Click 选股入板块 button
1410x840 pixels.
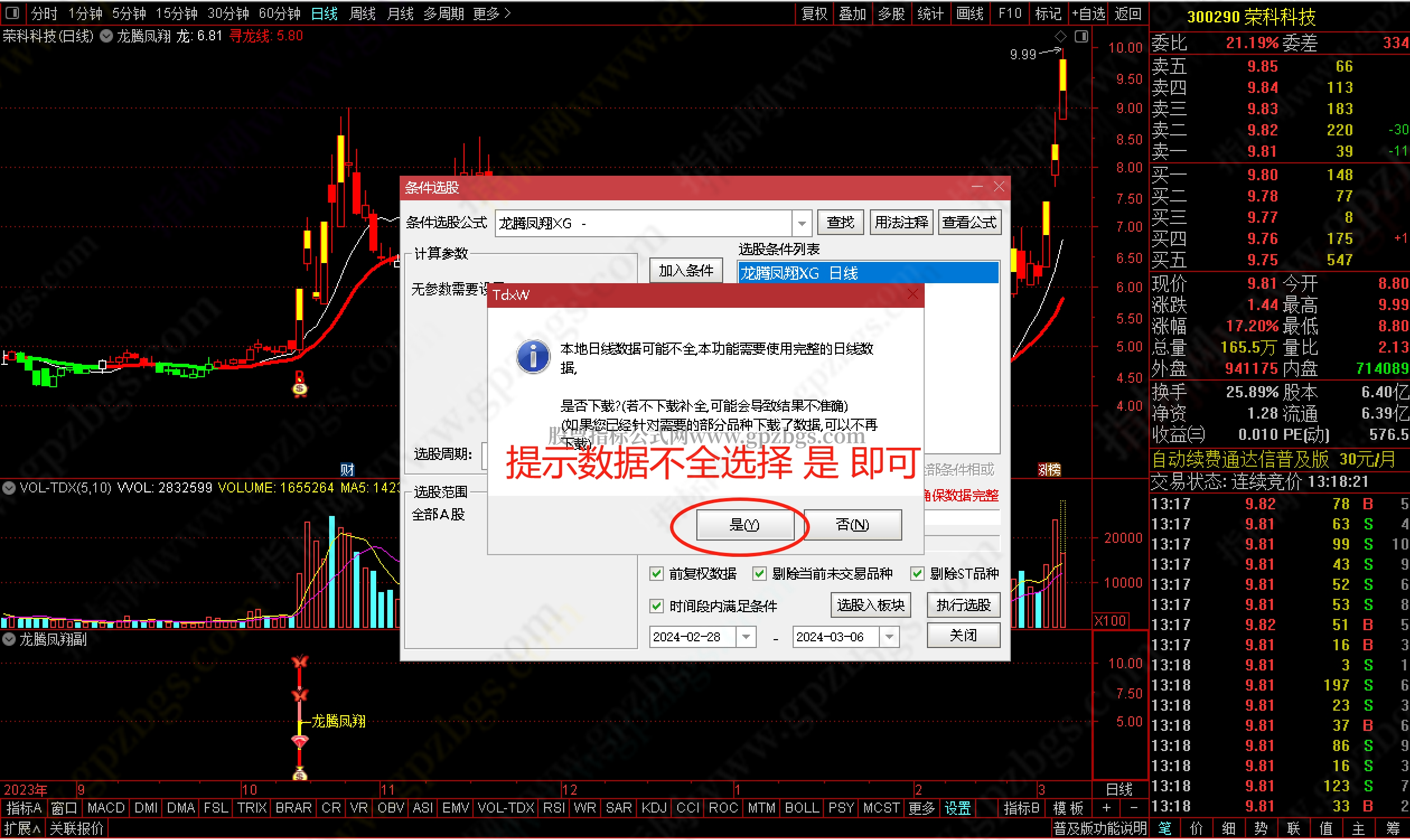coord(870,606)
